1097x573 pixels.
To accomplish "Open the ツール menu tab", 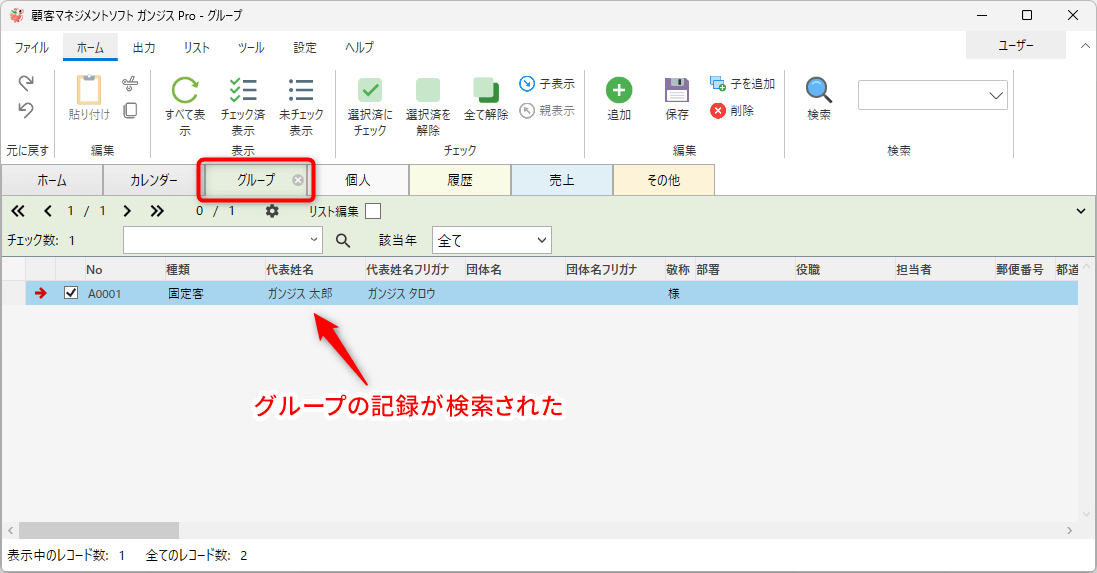I will 251,47.
